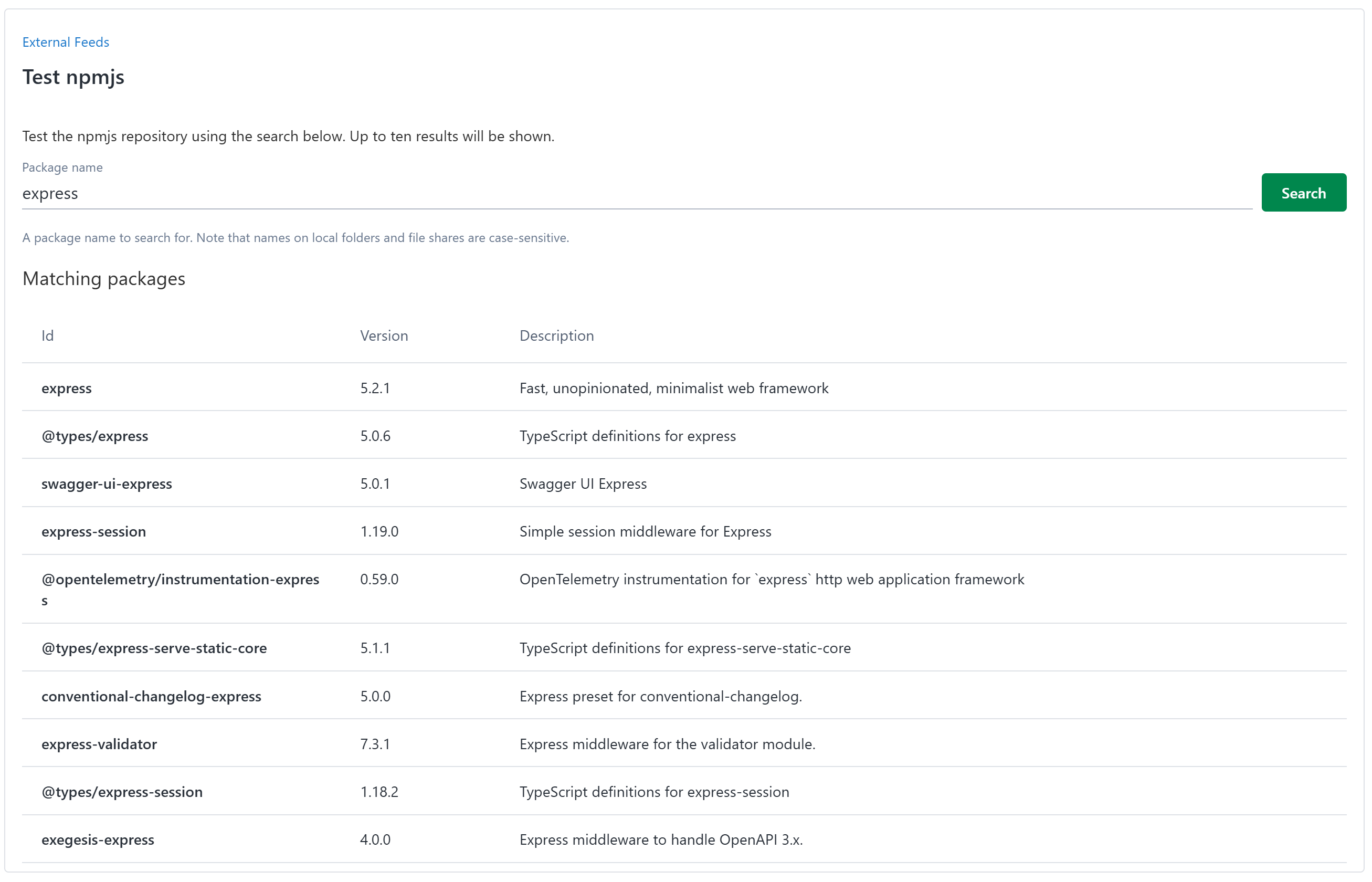Select the express package row
The image size is (1372, 882).
tap(67, 388)
